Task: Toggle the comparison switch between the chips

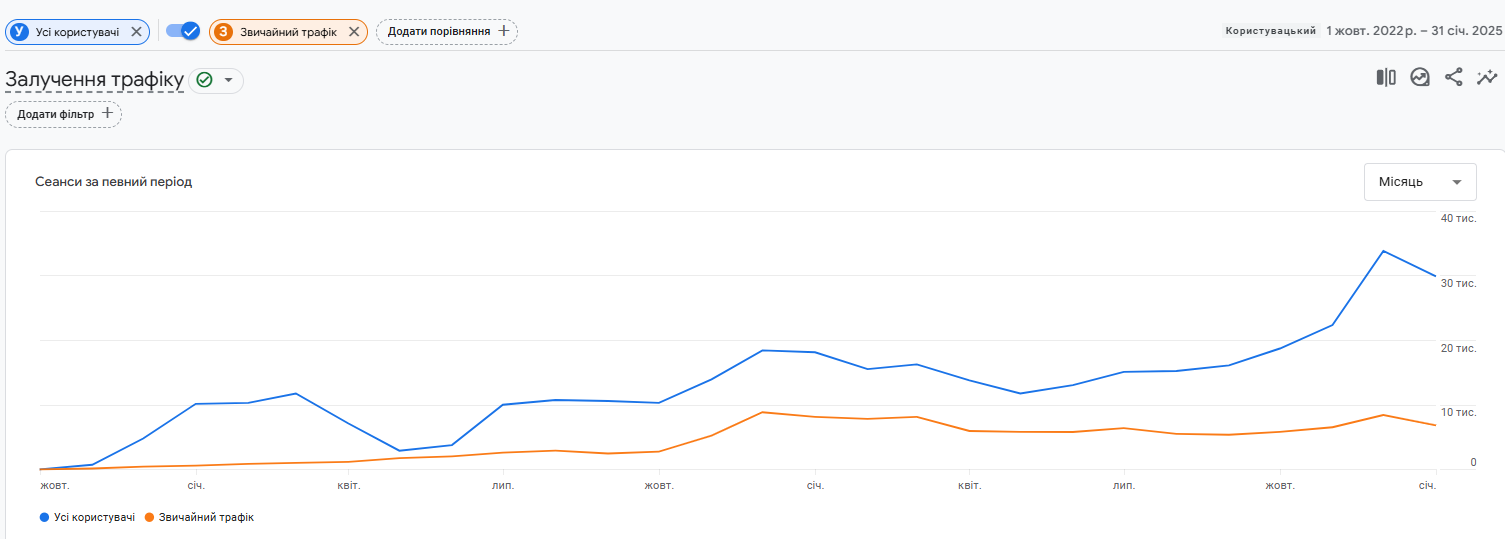Action: click(x=183, y=31)
